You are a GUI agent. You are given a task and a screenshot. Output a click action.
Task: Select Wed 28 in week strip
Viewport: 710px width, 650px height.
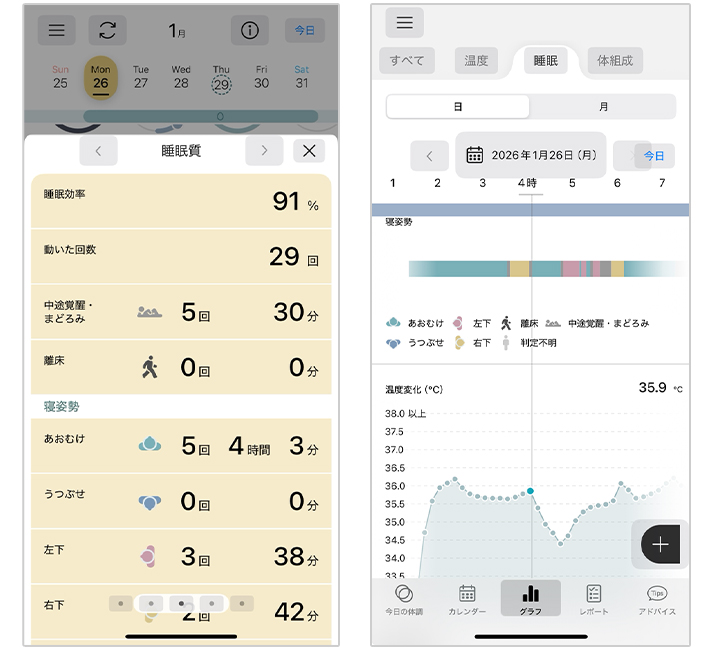pos(181,77)
